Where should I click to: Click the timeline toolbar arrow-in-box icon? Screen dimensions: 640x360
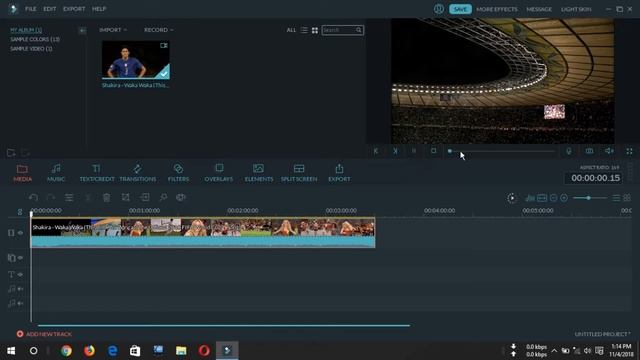[144, 198]
